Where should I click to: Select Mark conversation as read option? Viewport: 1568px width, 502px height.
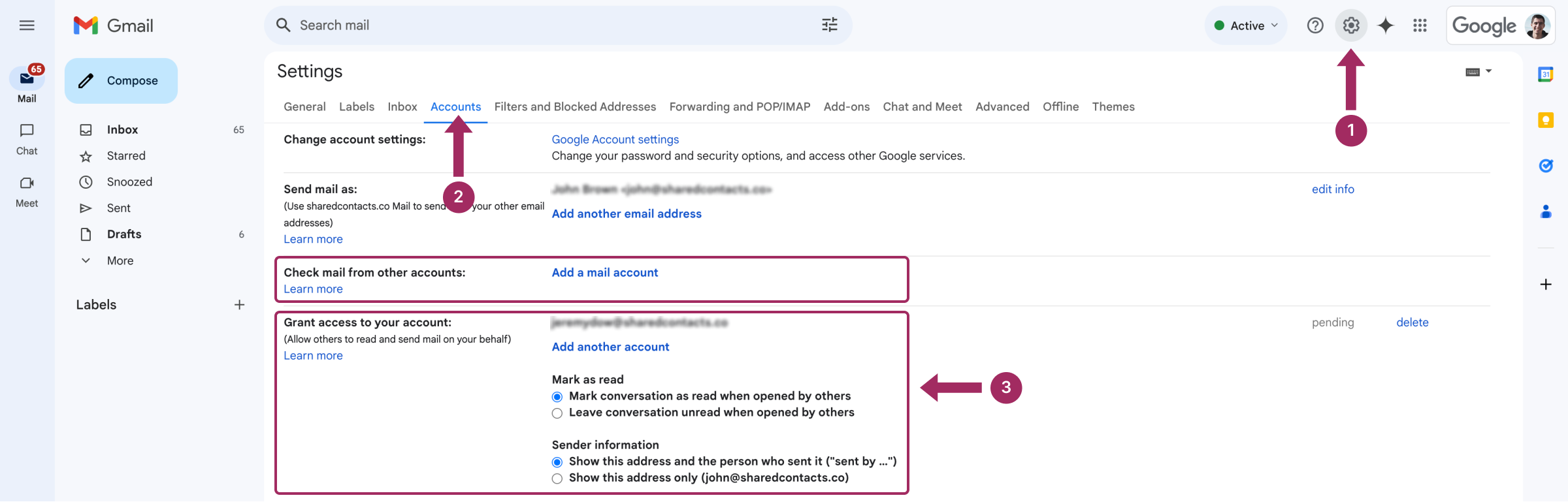click(557, 397)
